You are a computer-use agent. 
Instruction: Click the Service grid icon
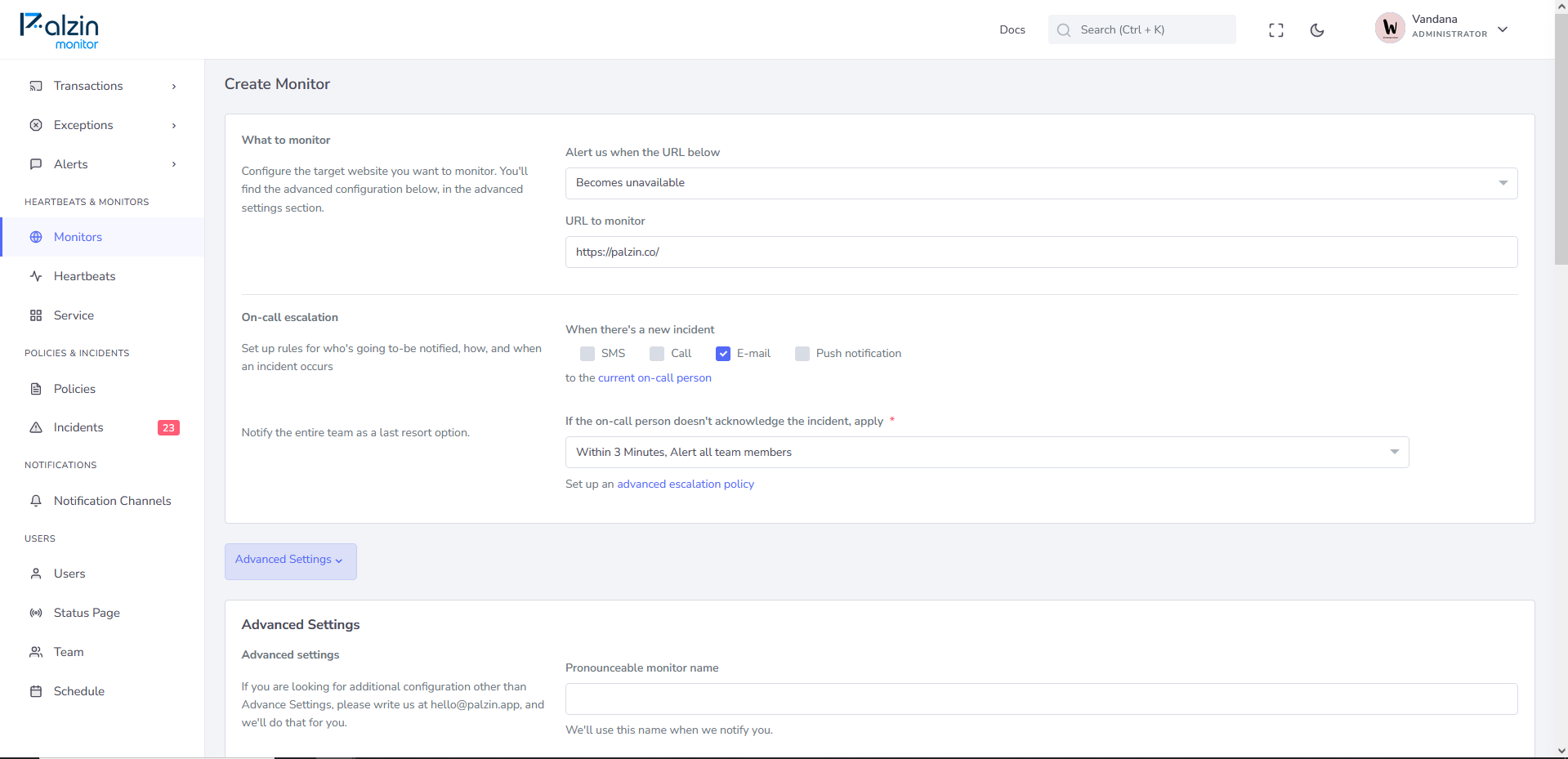coord(36,315)
